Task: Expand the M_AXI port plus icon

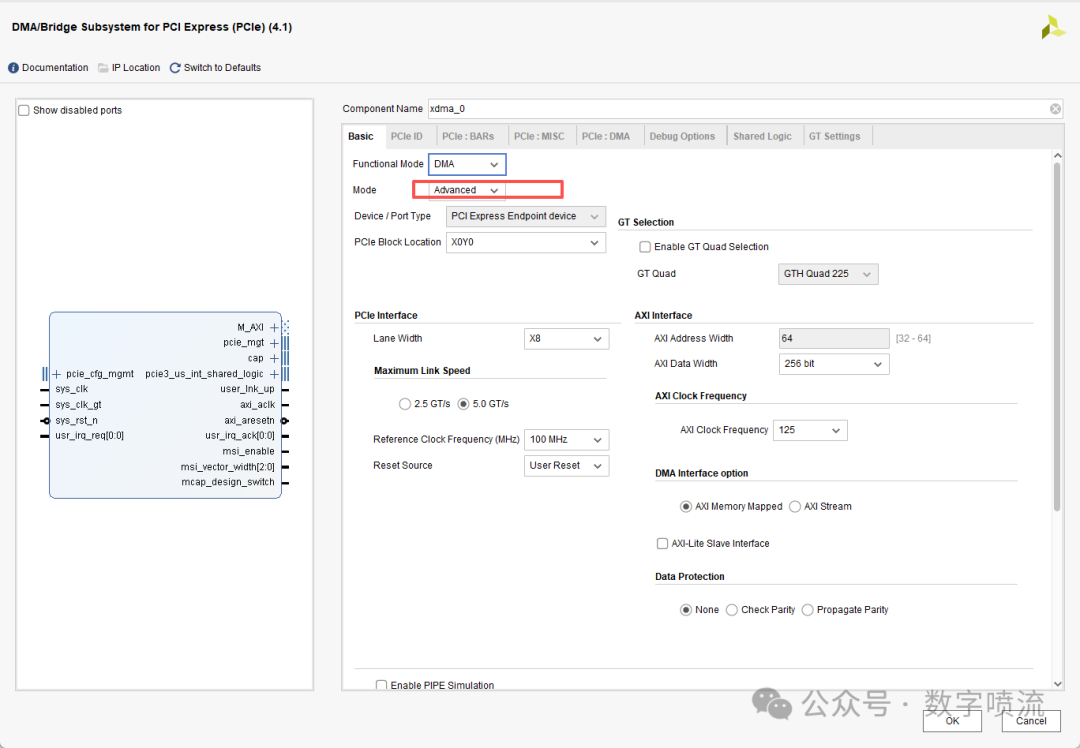Action: (274, 327)
